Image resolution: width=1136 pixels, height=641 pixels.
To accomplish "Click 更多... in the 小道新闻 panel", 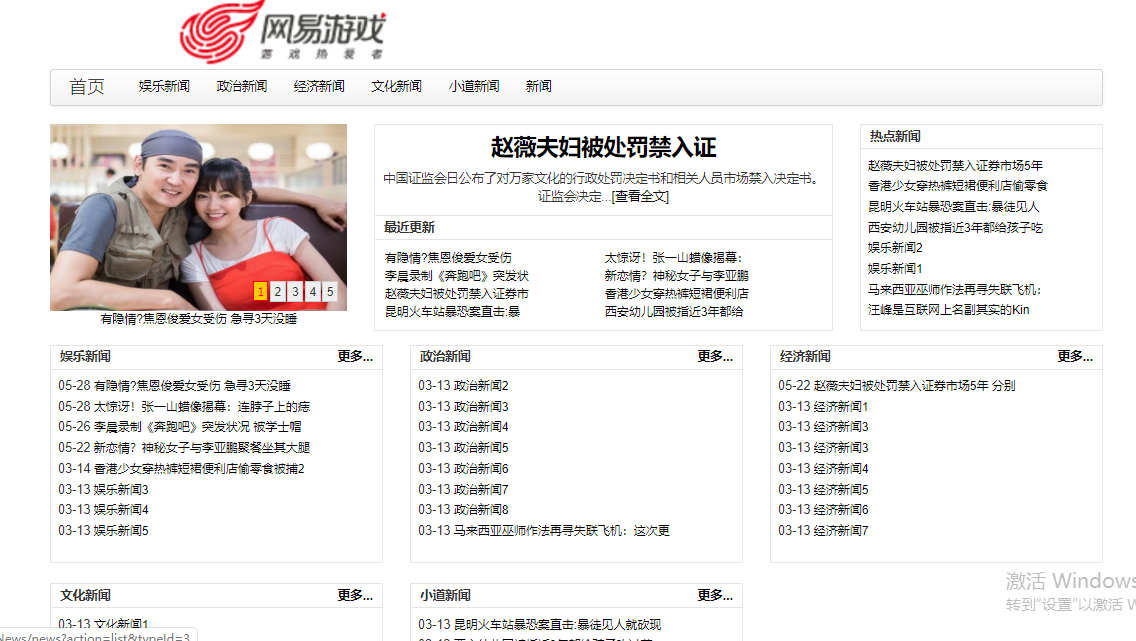I will click(x=715, y=595).
